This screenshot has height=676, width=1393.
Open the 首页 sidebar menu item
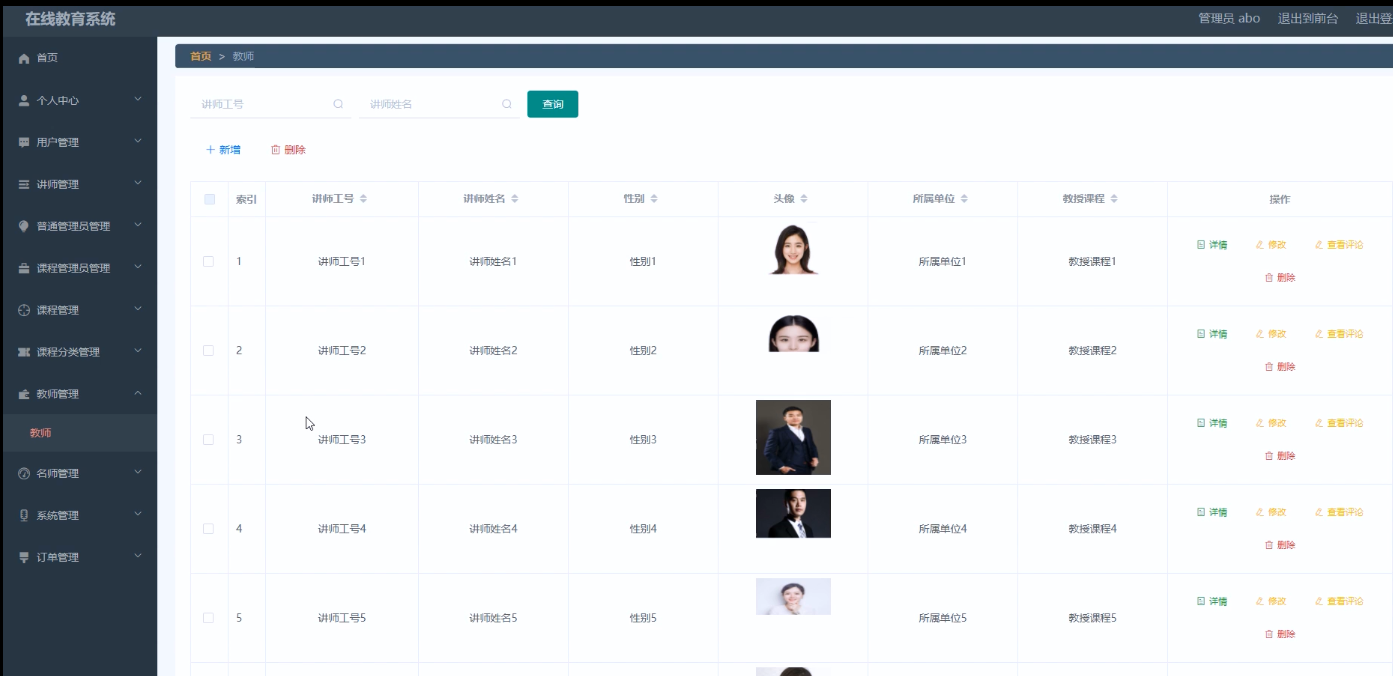tap(78, 59)
